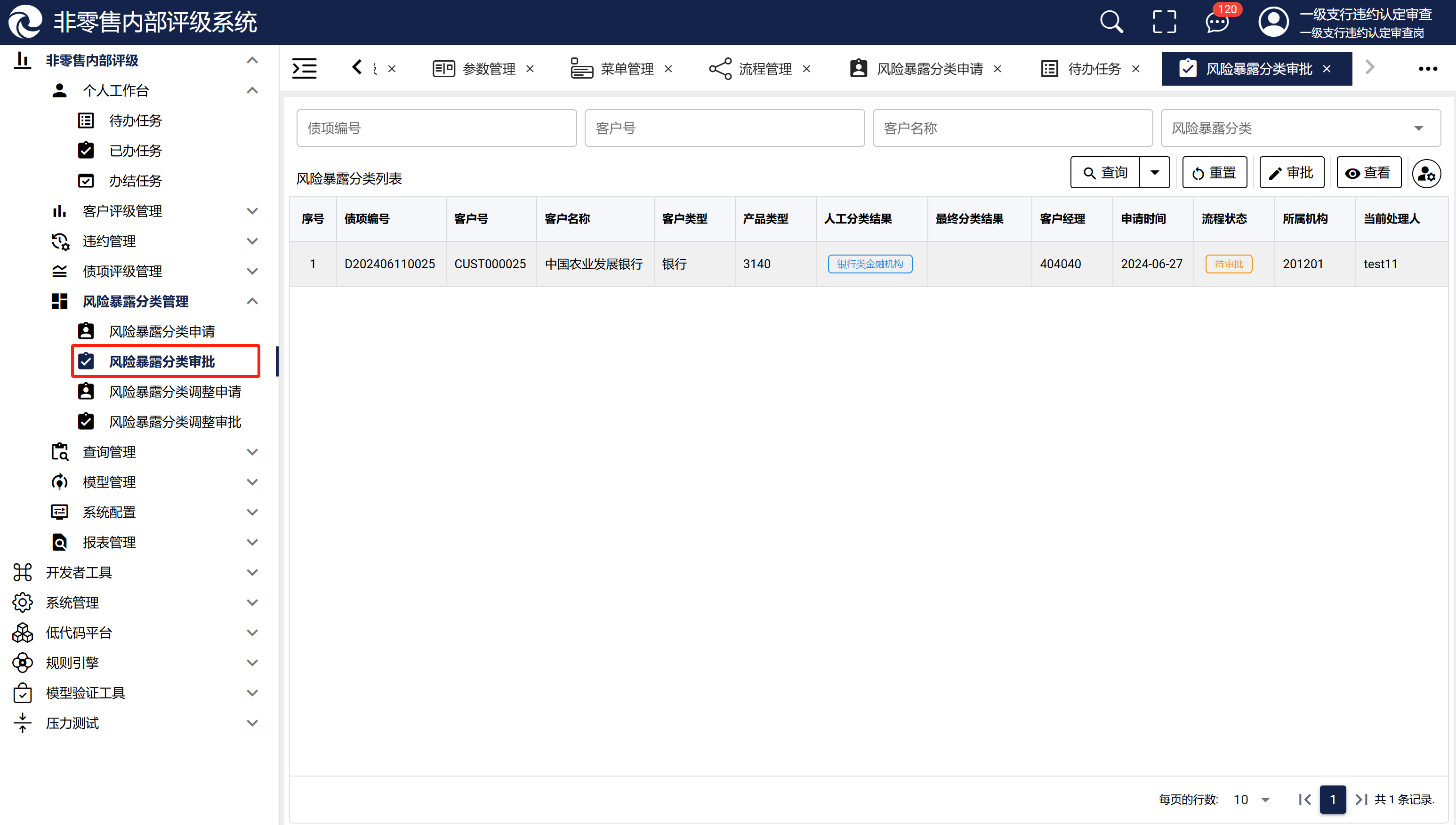This screenshot has width=1456, height=825.
Task: Switch to 流程管理 tab
Action: pyautogui.click(x=764, y=69)
